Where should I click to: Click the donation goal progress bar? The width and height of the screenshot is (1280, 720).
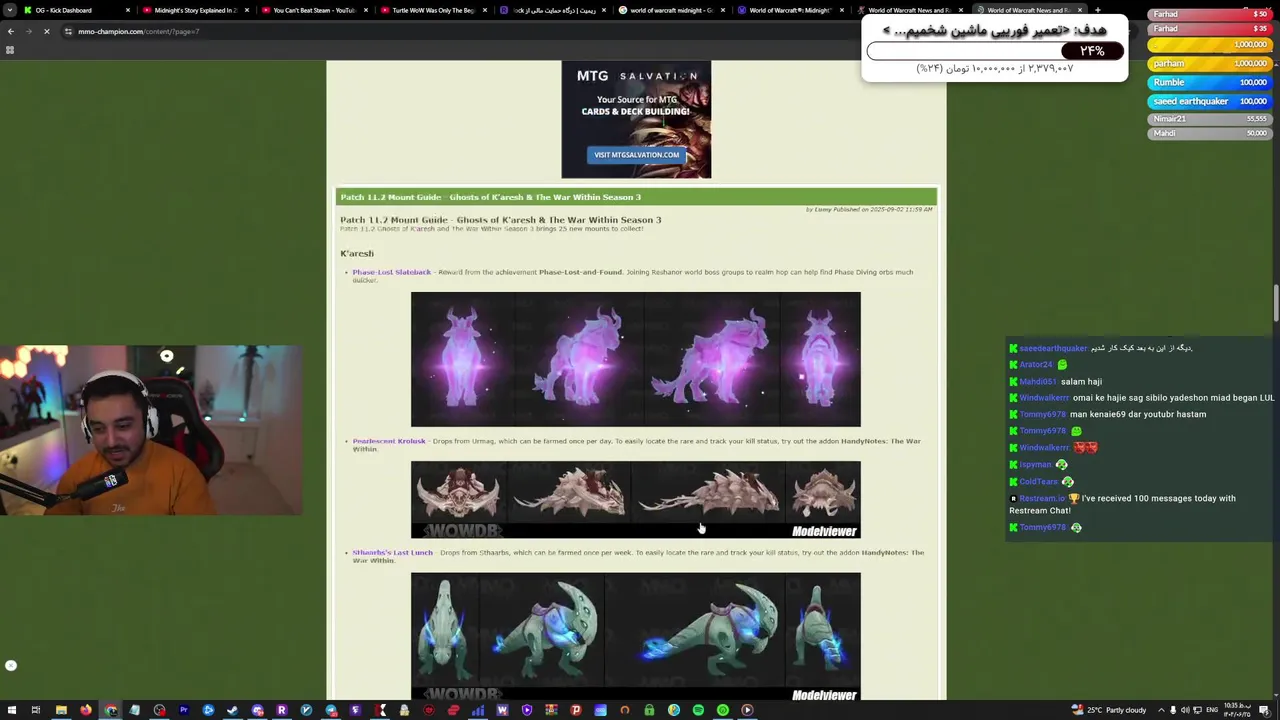coord(995,51)
